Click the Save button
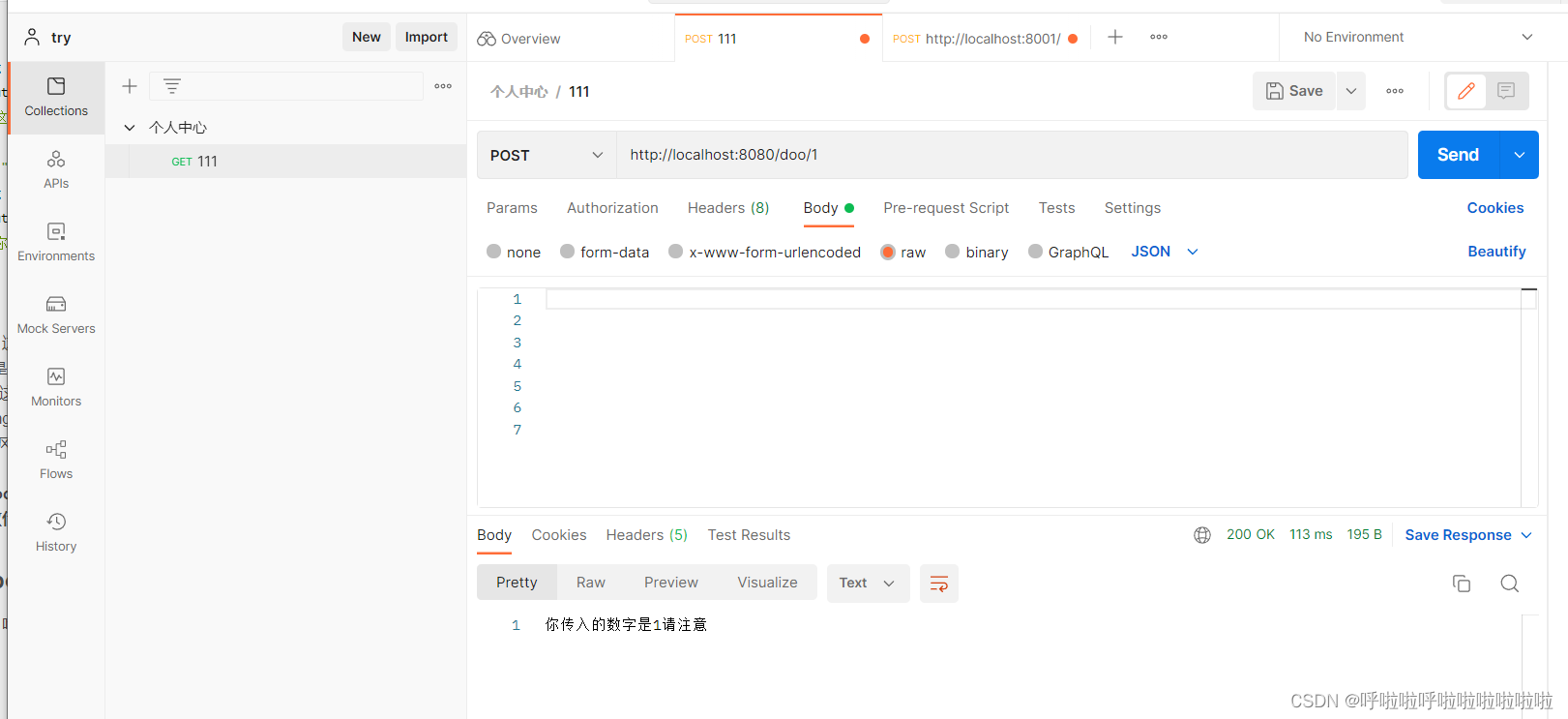 (x=1294, y=91)
